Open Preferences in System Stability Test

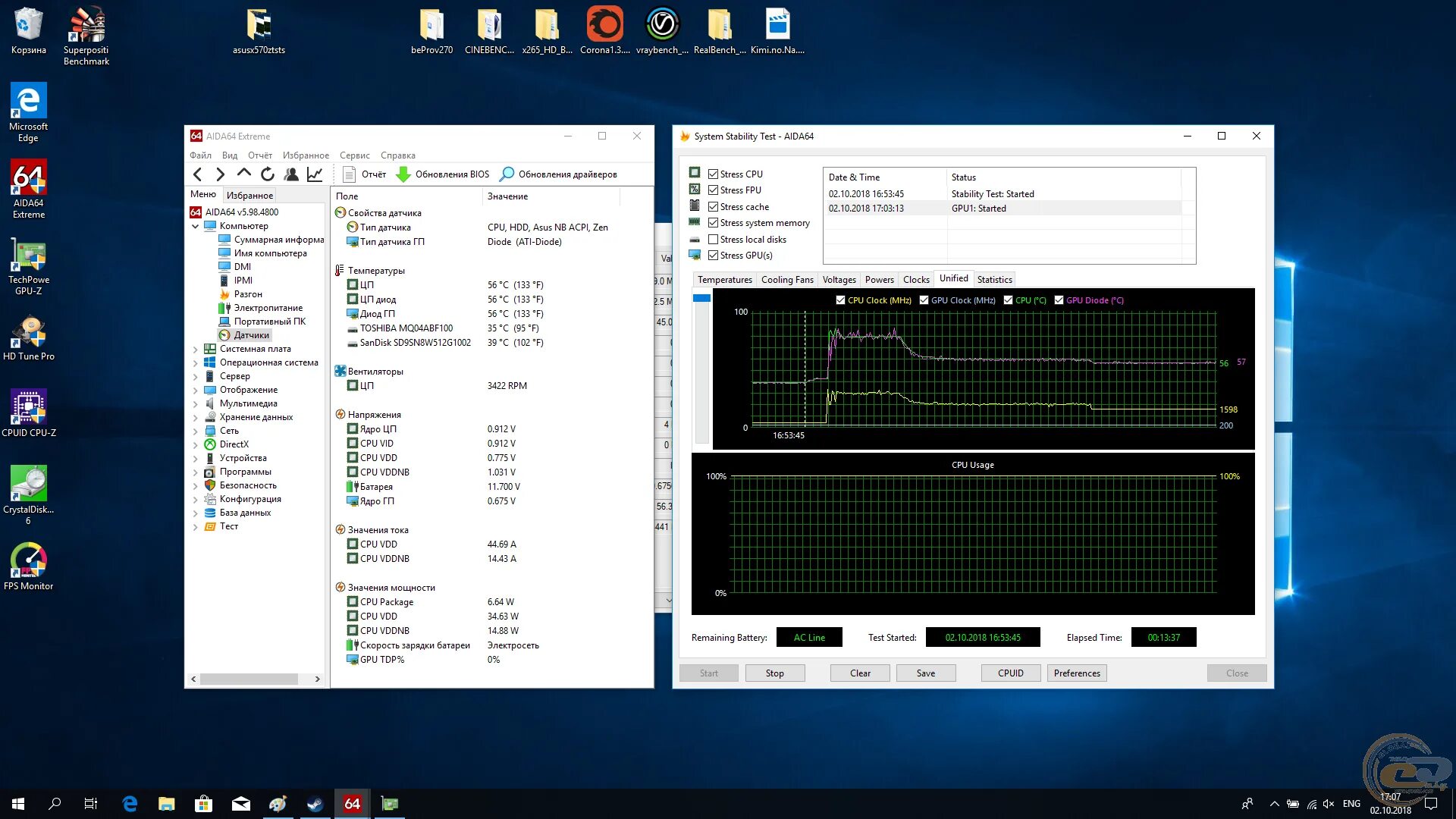click(x=1076, y=673)
